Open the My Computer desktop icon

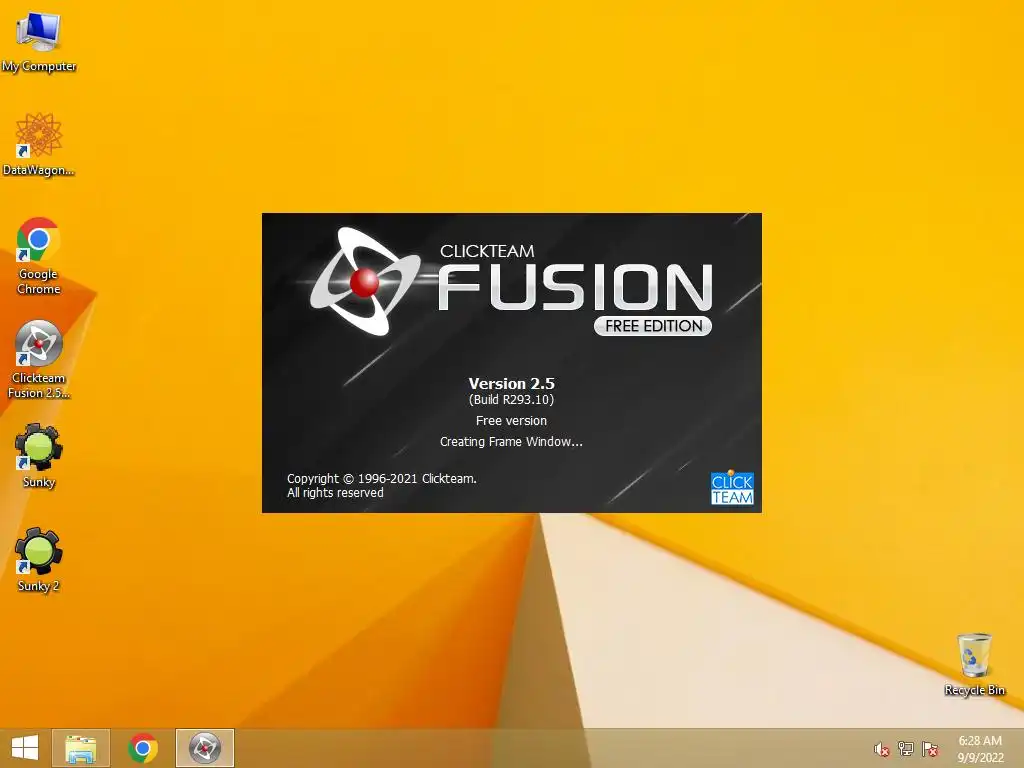click(x=39, y=42)
